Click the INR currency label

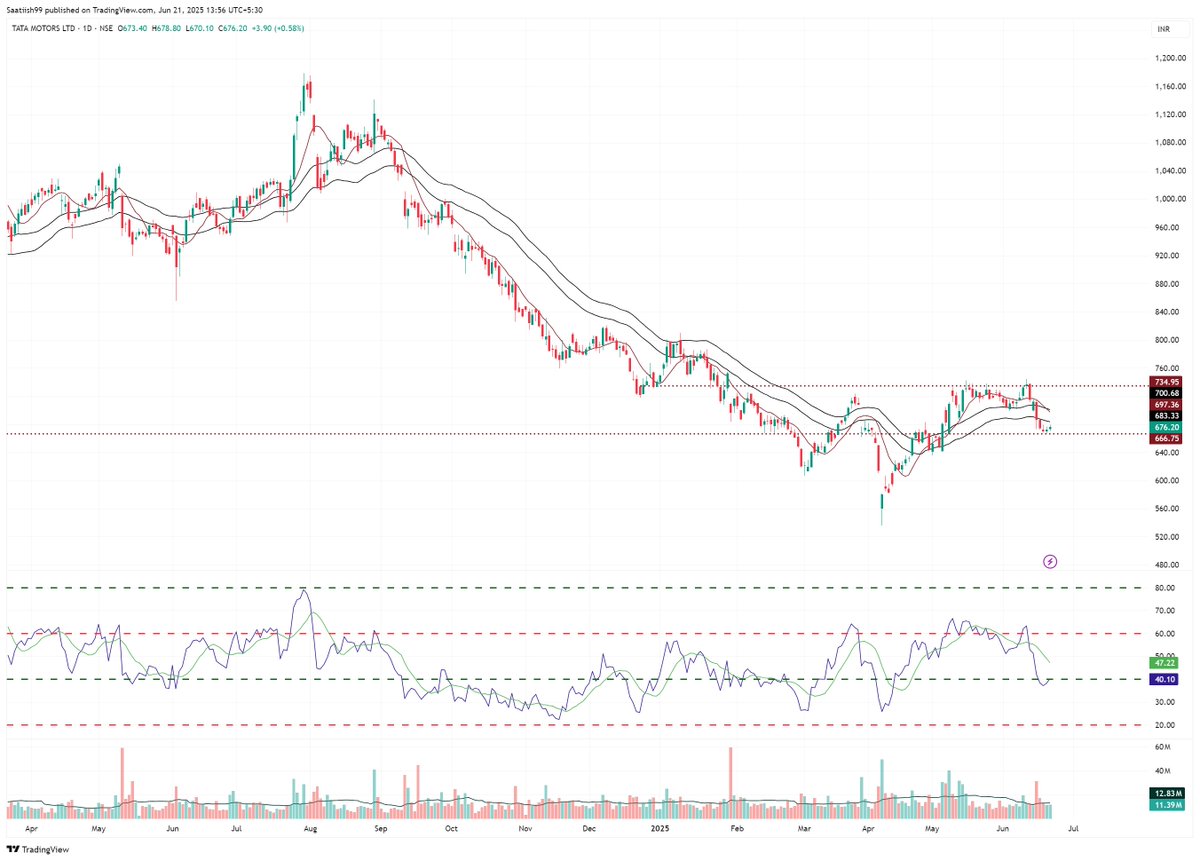tap(1163, 30)
